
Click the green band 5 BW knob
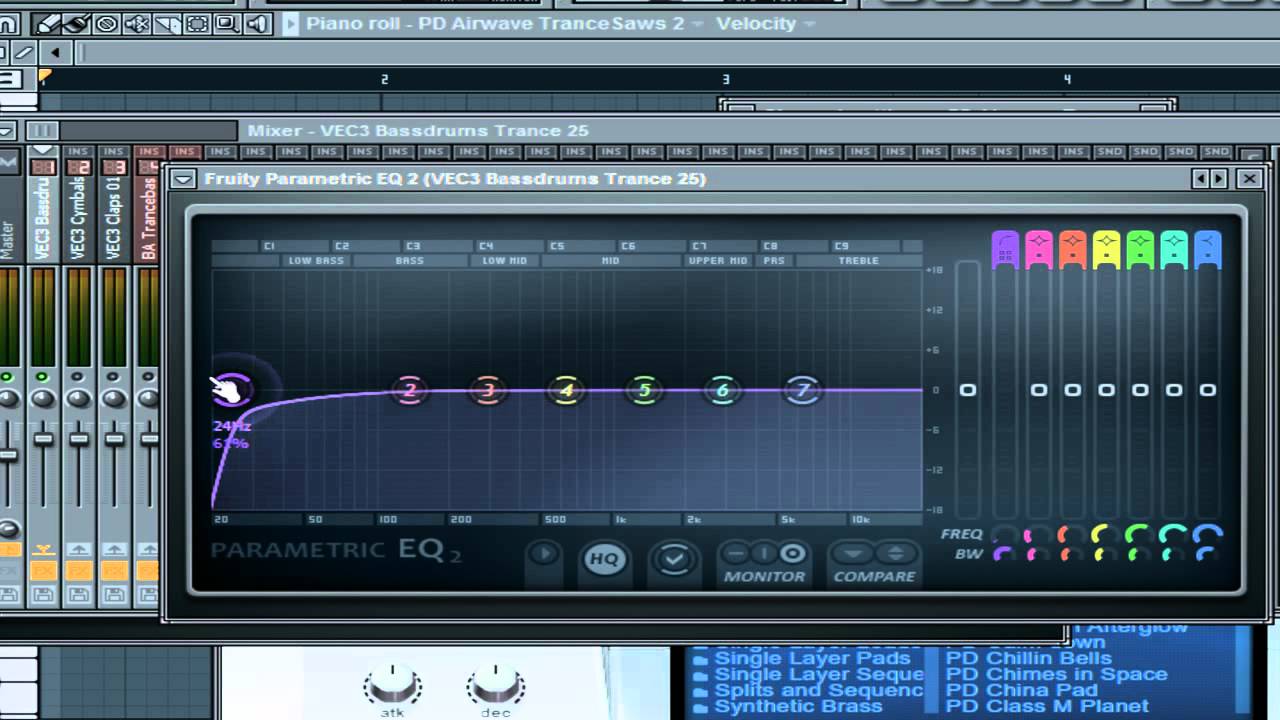(x=1140, y=553)
